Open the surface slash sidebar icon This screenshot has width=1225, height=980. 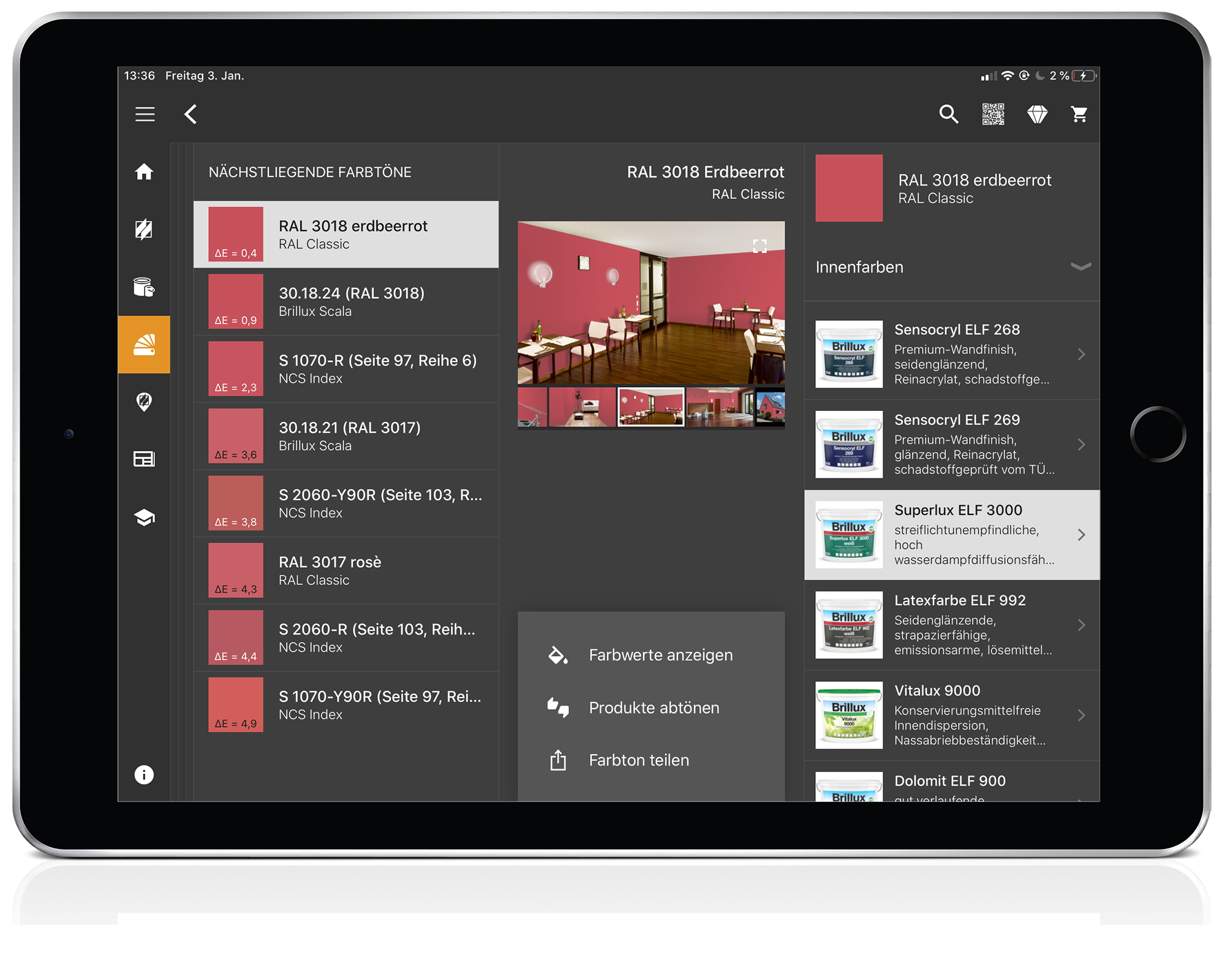coord(144,229)
